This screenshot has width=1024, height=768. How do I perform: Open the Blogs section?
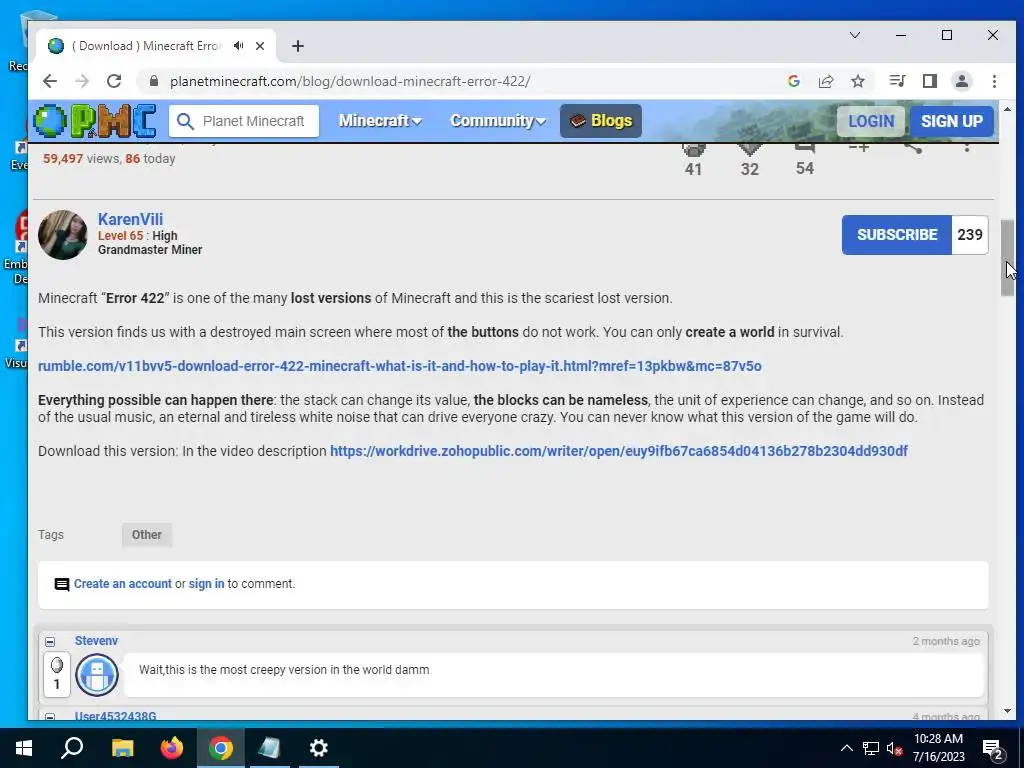click(x=601, y=121)
